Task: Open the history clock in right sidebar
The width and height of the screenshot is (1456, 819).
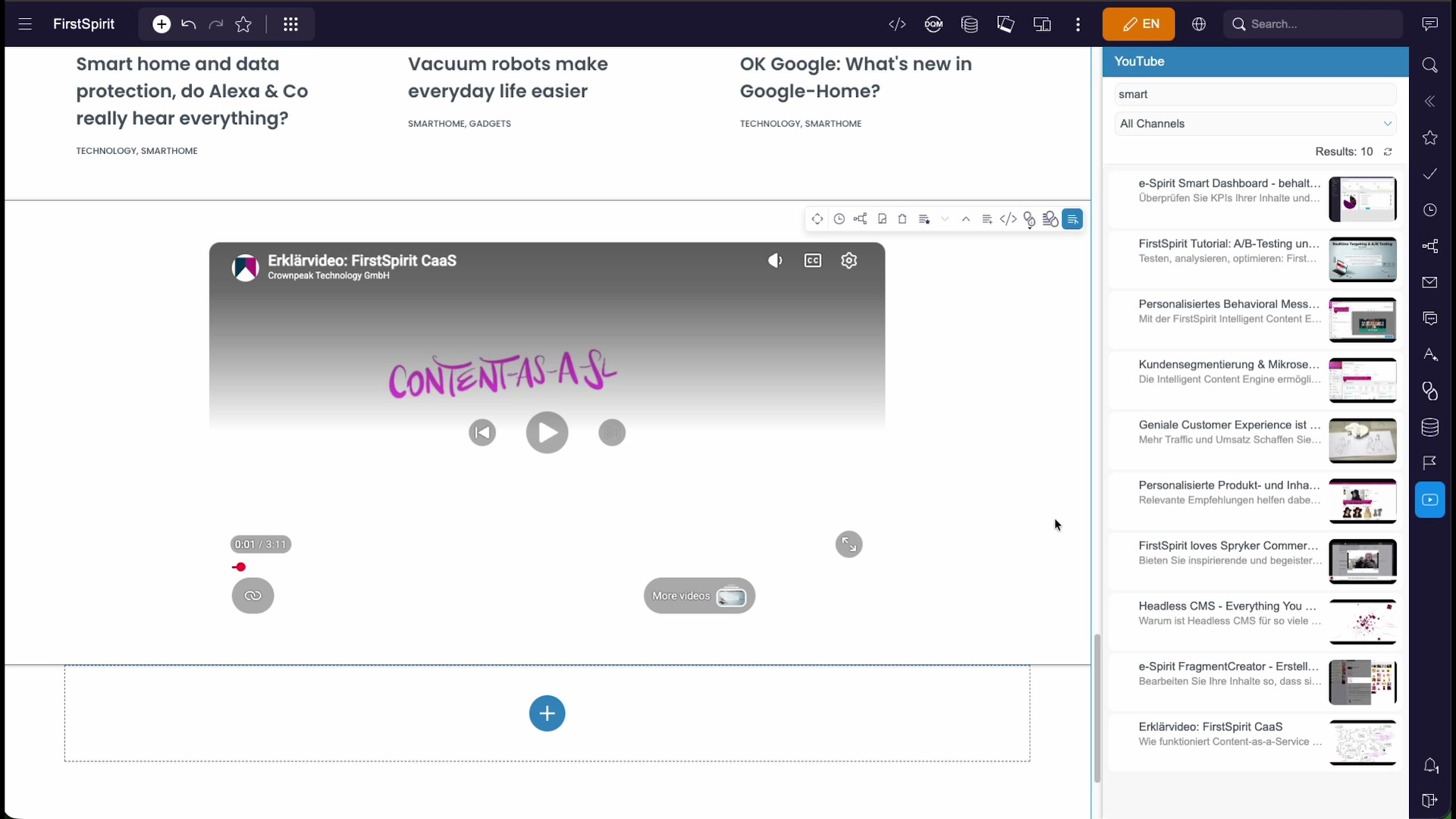Action: click(x=1430, y=210)
